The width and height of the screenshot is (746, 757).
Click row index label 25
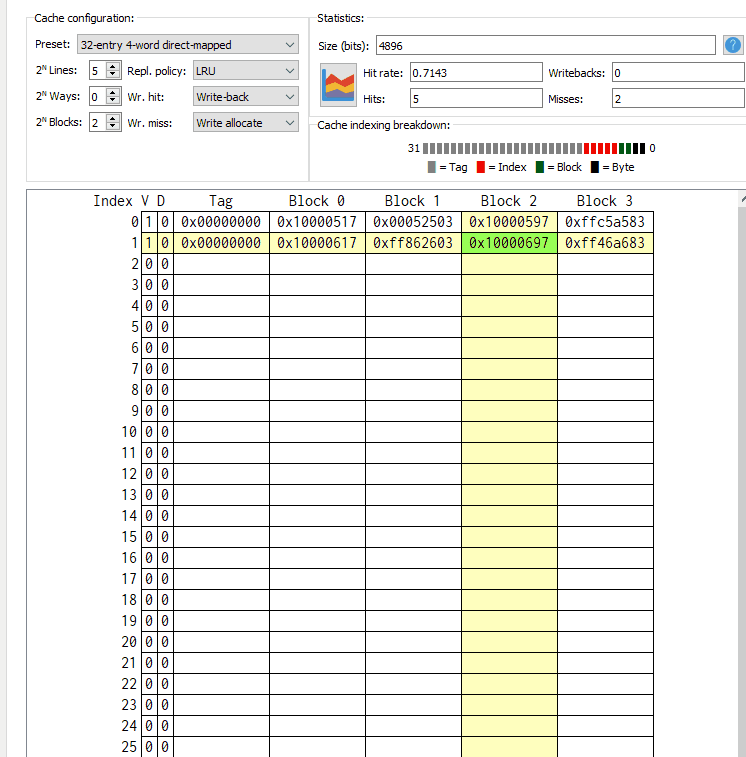click(x=129, y=747)
